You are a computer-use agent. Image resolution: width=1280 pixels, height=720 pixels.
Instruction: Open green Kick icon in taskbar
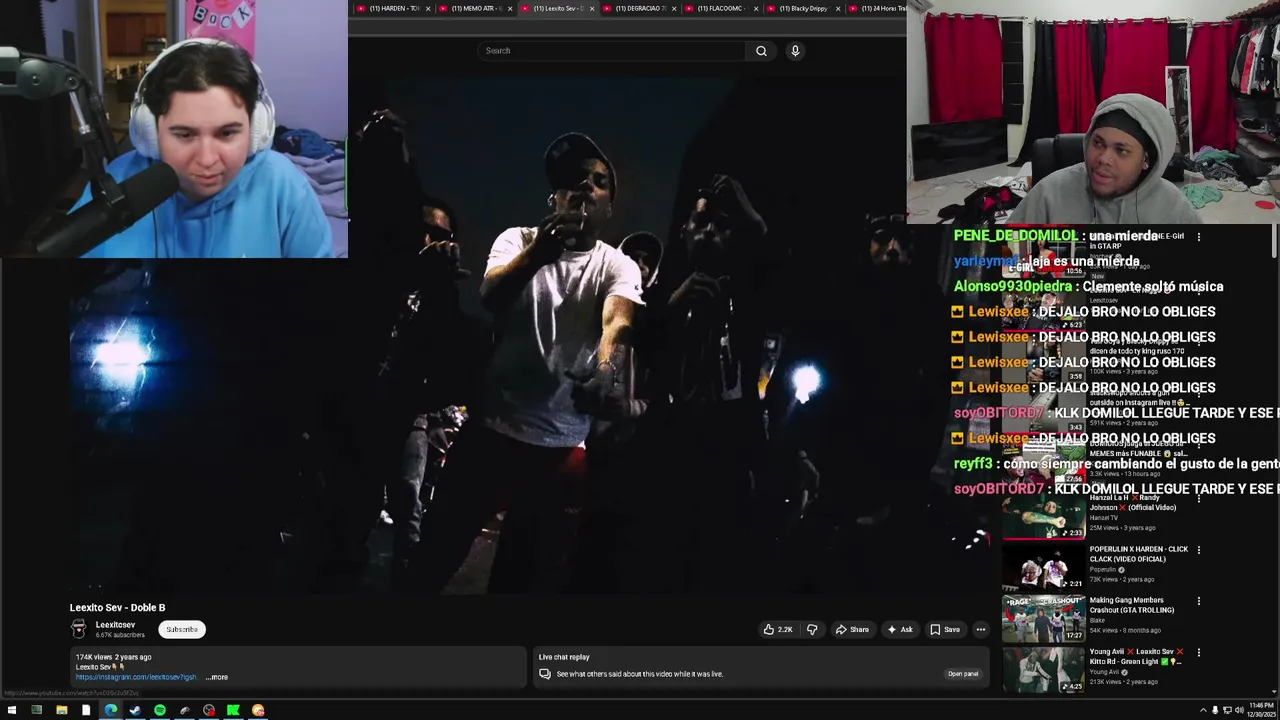point(233,710)
